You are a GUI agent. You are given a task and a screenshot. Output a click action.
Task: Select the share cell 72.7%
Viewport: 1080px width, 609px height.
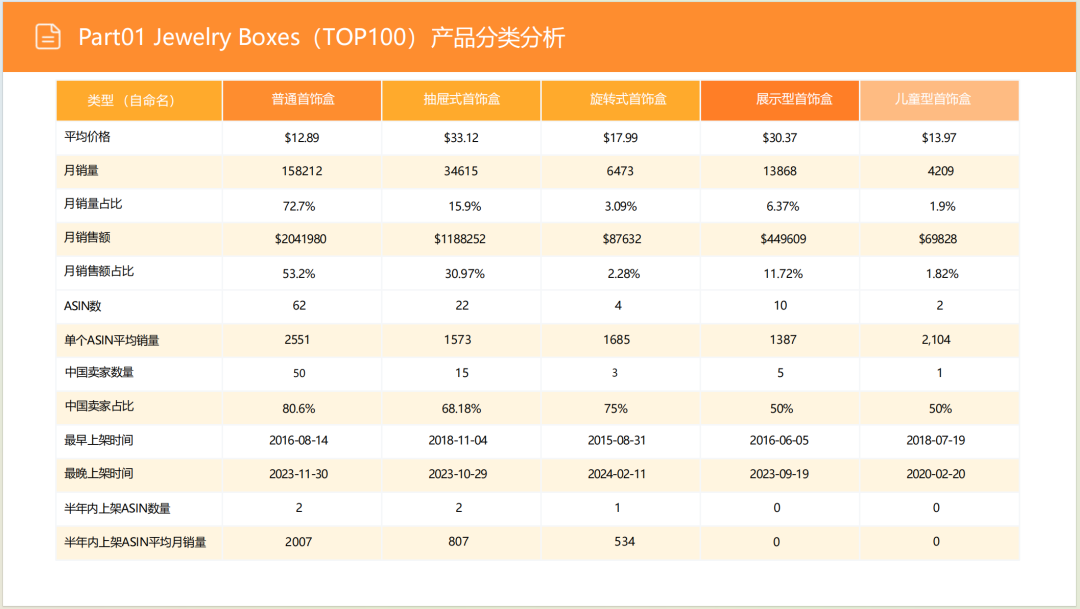pyautogui.click(x=299, y=206)
